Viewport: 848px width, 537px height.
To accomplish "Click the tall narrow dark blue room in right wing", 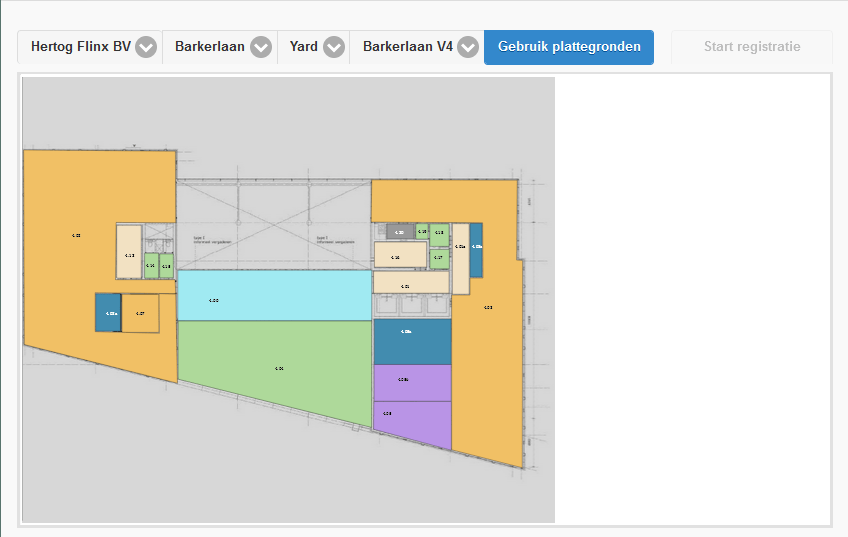I will pyautogui.click(x=477, y=249).
